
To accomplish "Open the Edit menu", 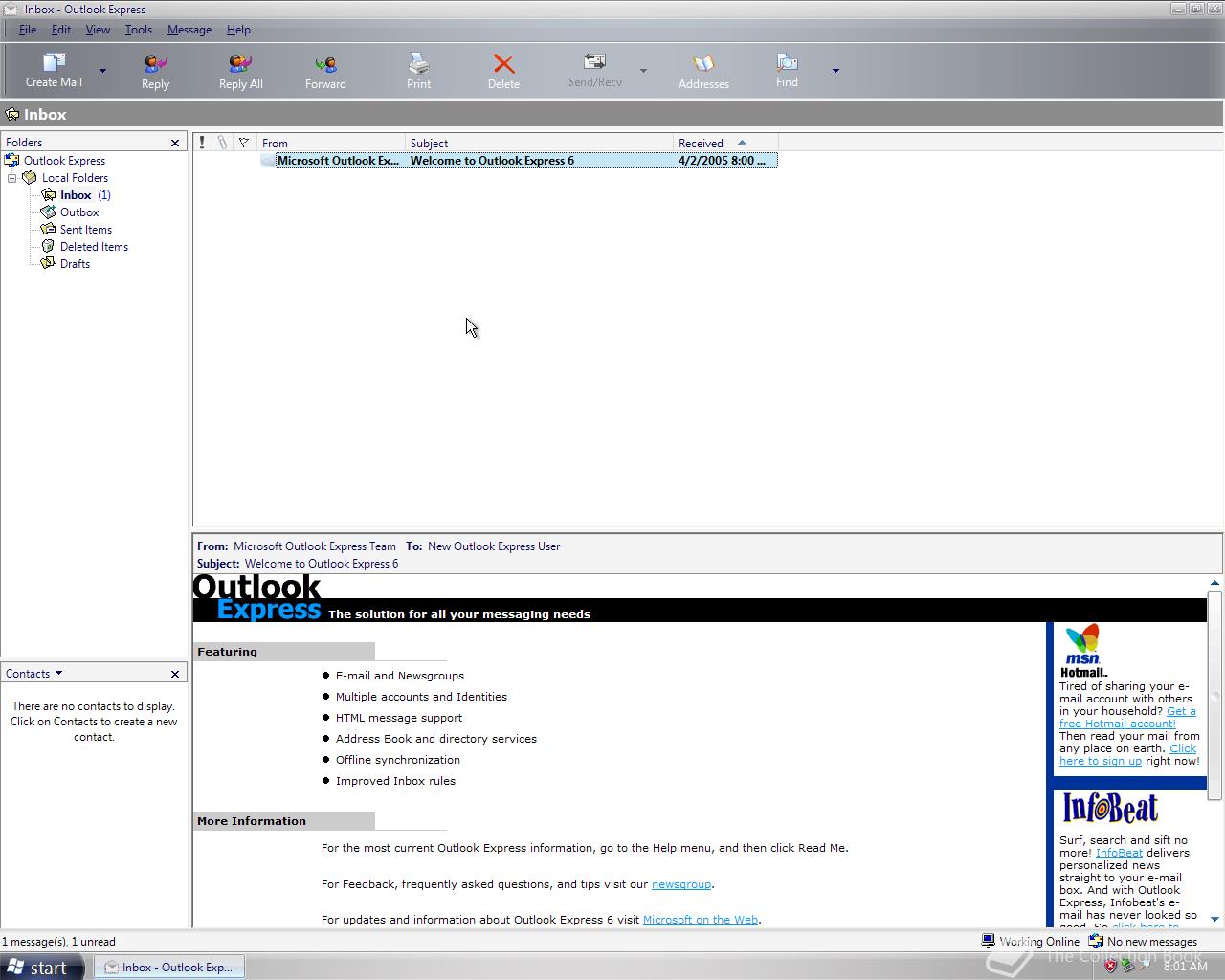I will tap(61, 30).
